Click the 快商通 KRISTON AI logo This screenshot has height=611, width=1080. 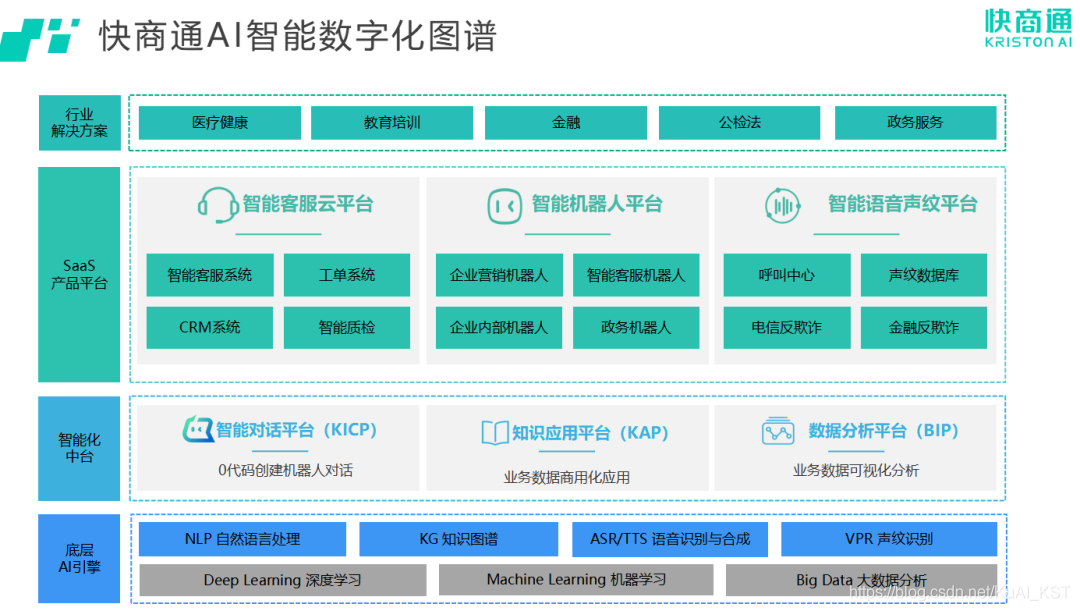[x=1027, y=28]
